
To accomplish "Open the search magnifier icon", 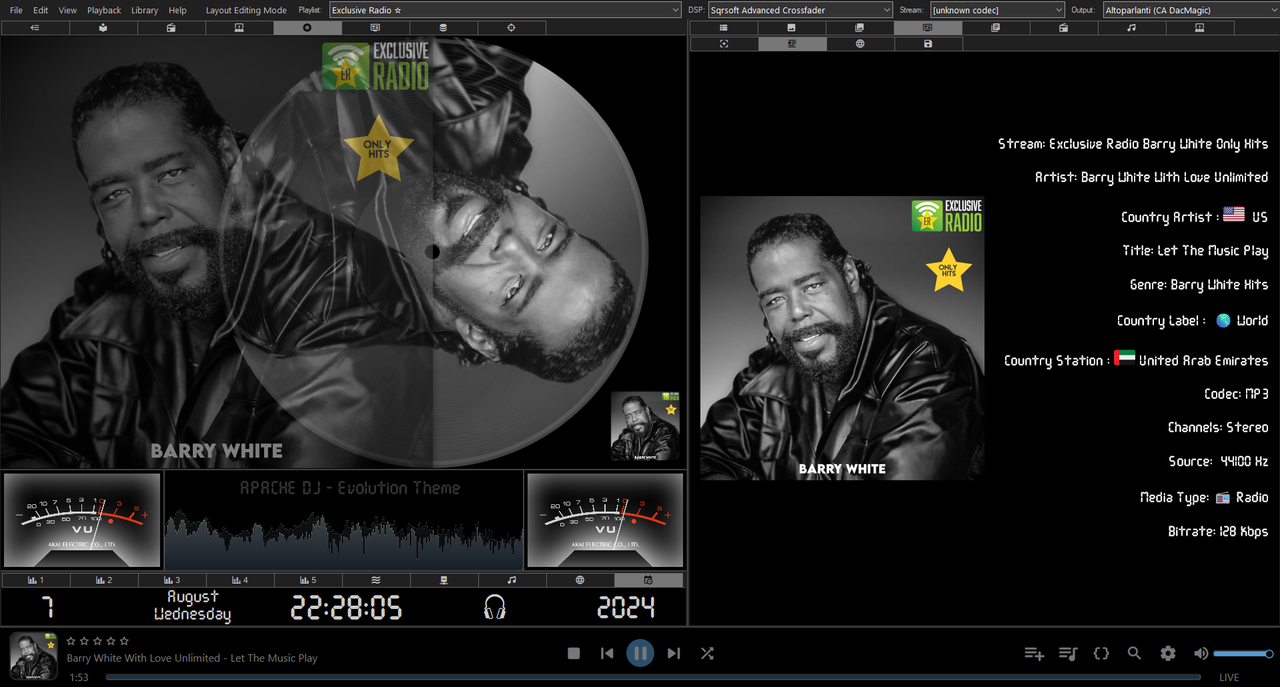I will pos(1134,653).
